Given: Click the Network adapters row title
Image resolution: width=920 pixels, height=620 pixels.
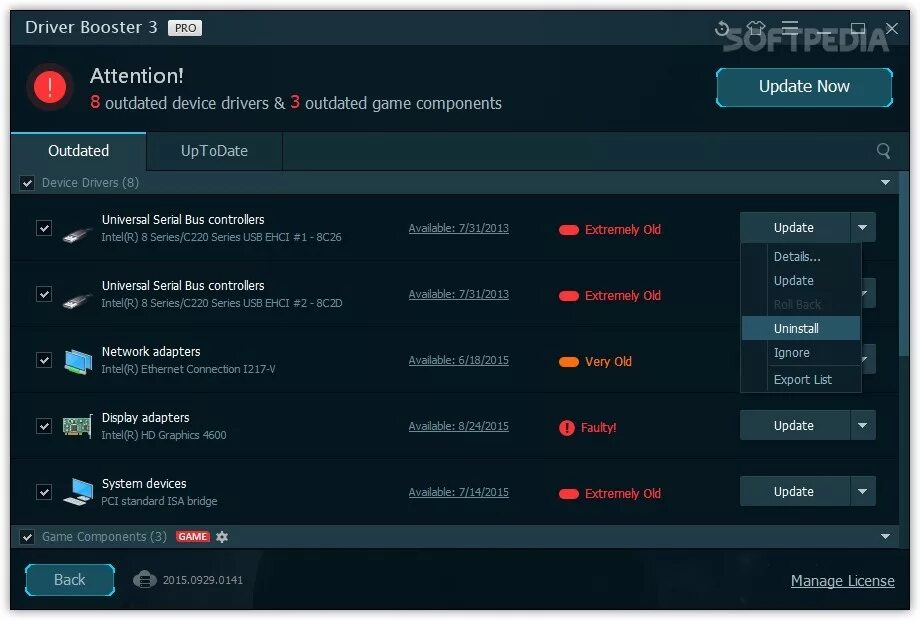Looking at the screenshot, I should pyautogui.click(x=151, y=351).
